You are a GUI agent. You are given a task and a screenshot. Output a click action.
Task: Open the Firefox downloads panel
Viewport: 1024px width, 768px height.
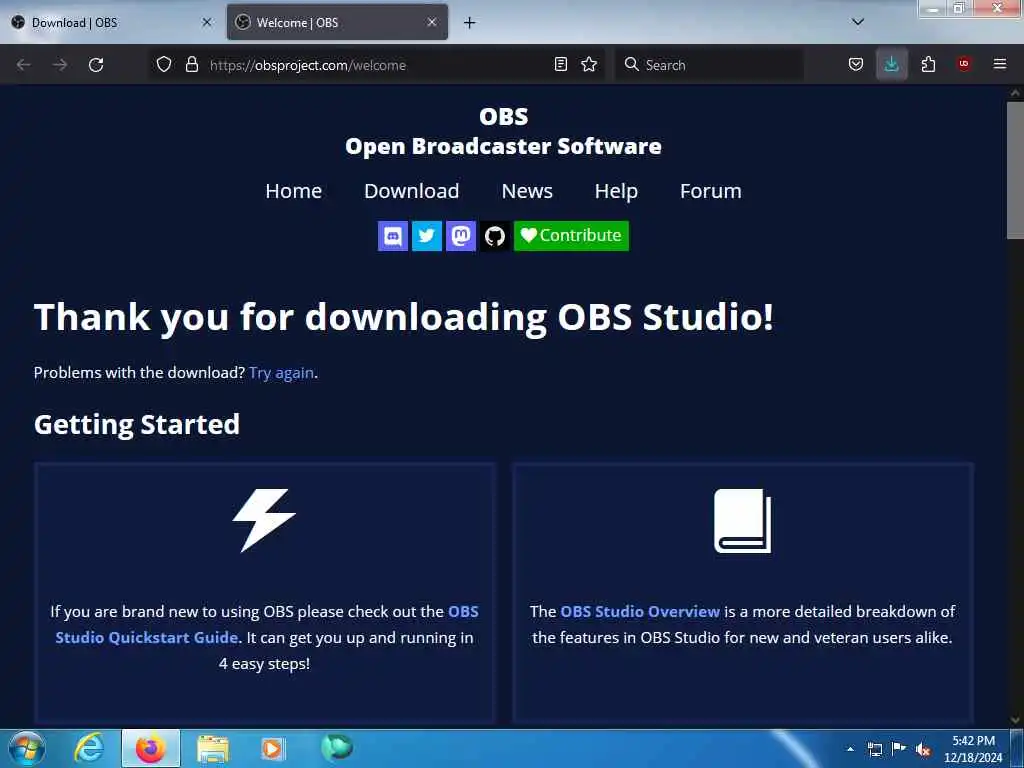point(891,64)
